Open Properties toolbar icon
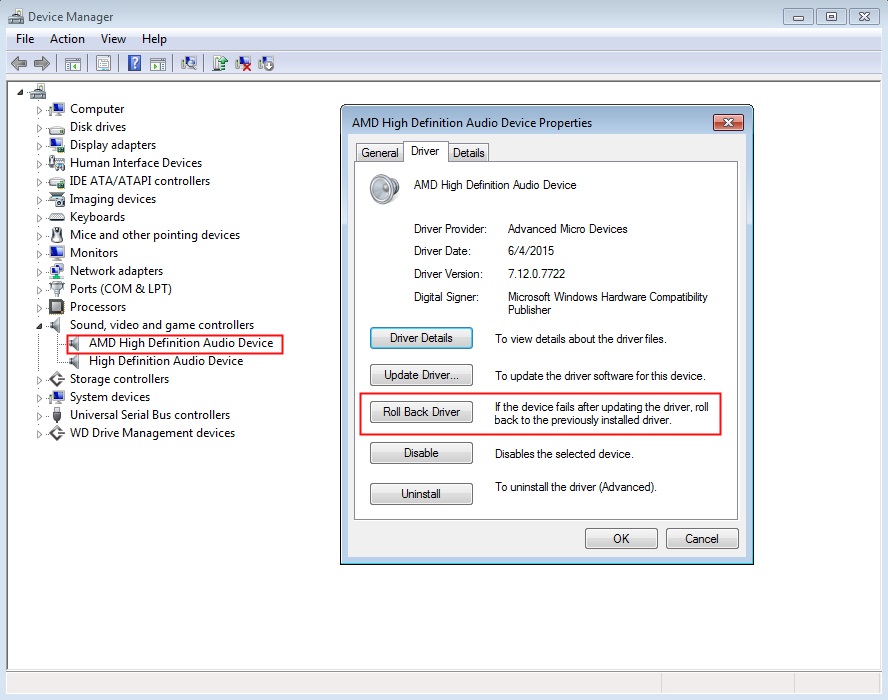Image resolution: width=888 pixels, height=700 pixels. coord(103,63)
